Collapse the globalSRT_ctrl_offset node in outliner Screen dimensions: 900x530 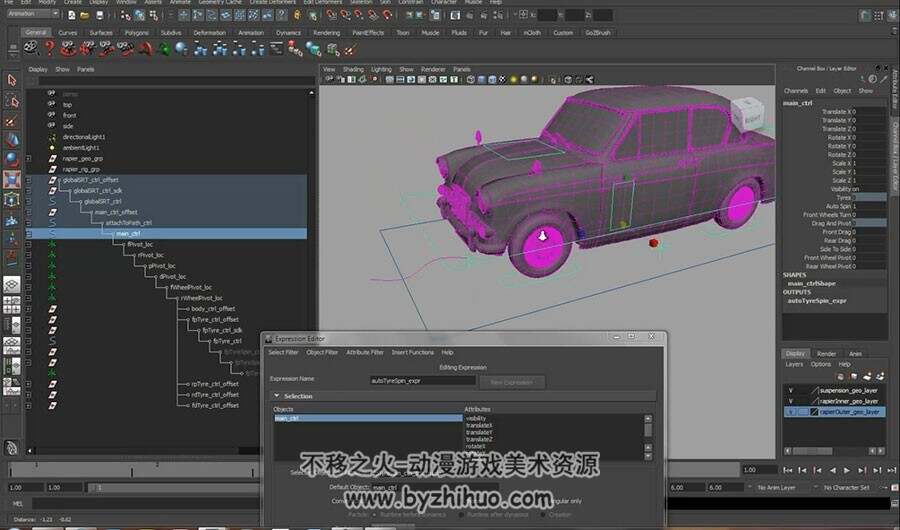(x=29, y=180)
